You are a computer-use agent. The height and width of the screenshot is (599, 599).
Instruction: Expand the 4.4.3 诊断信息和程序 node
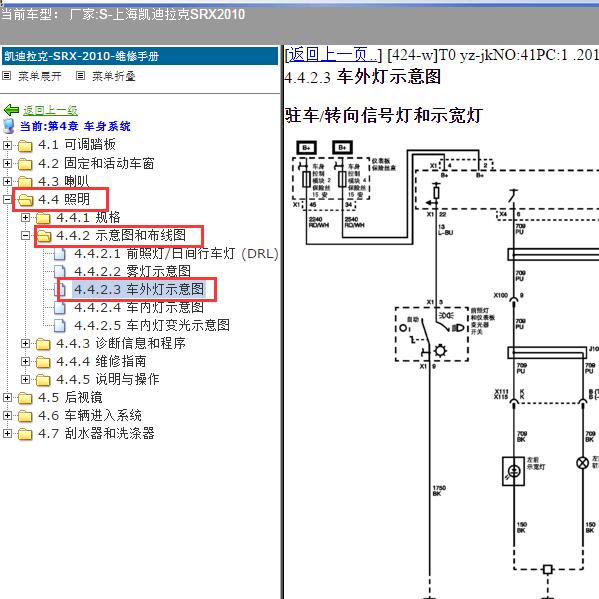(25, 343)
